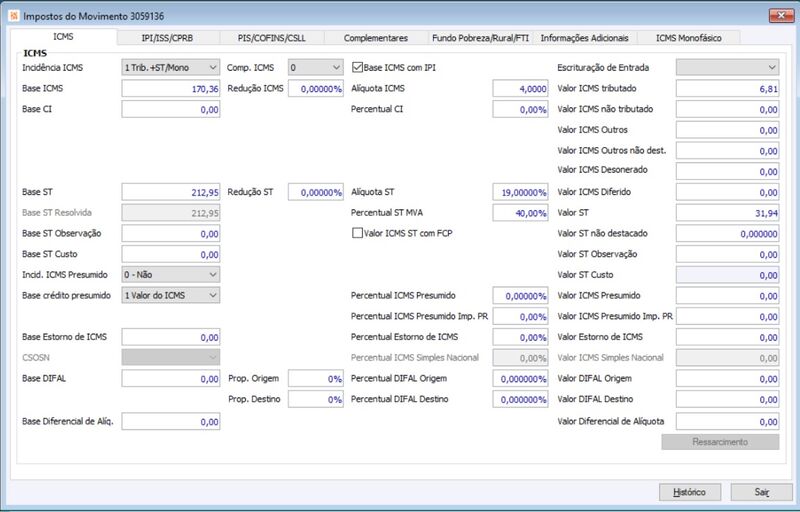Click the Base CI field
The height and width of the screenshot is (512, 800).
pyautogui.click(x=171, y=109)
